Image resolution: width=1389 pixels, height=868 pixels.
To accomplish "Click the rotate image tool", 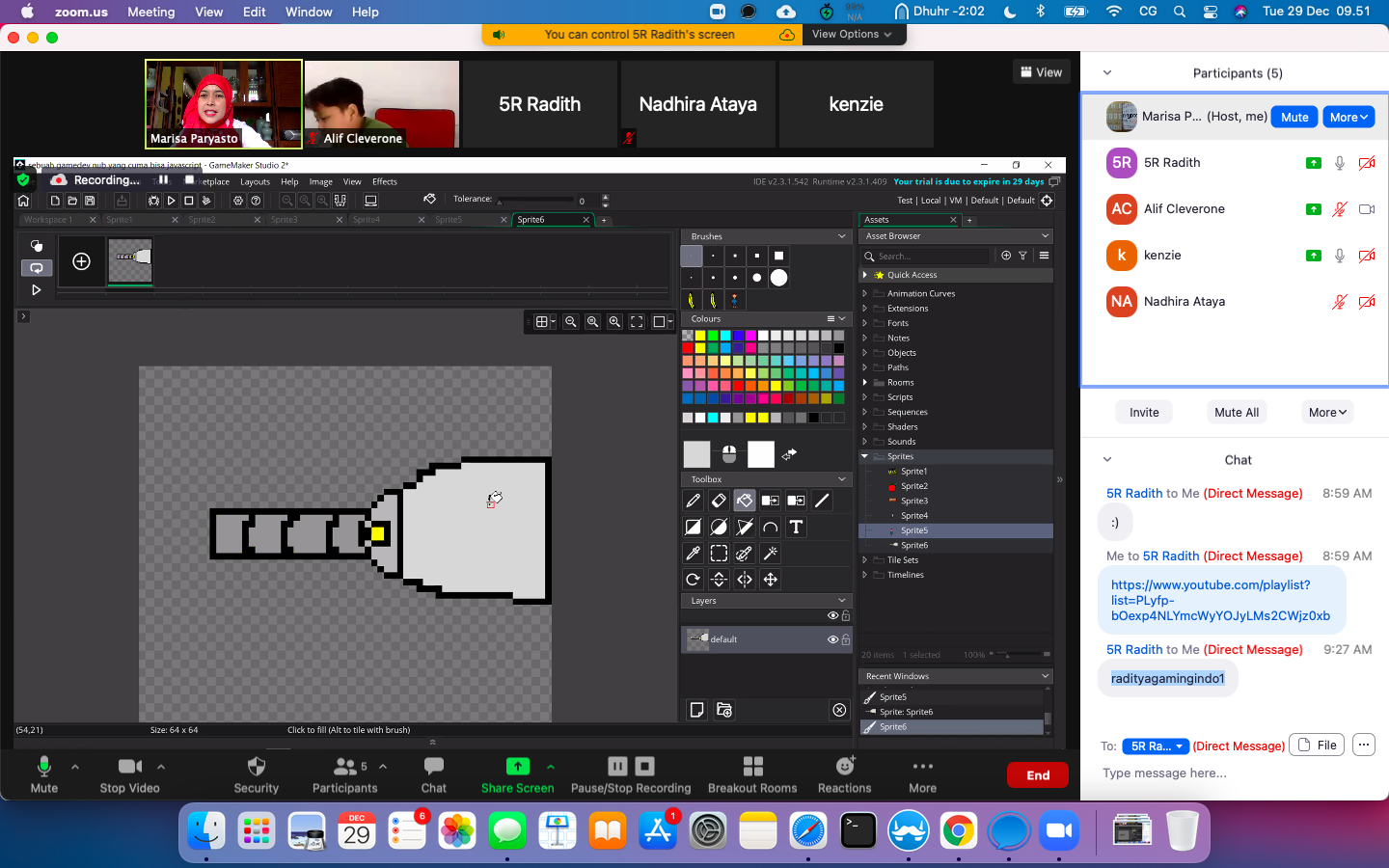I will coord(693,579).
